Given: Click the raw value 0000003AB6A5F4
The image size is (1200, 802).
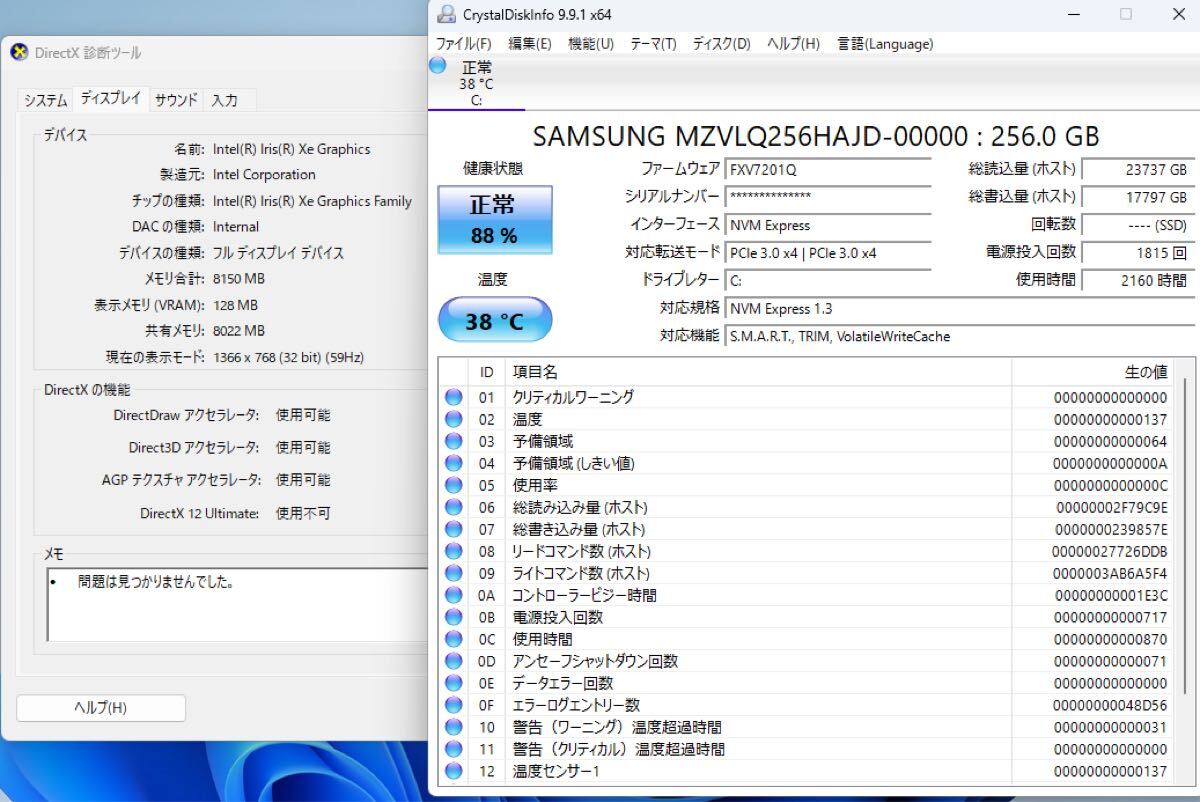Looking at the screenshot, I should pos(1110,573).
